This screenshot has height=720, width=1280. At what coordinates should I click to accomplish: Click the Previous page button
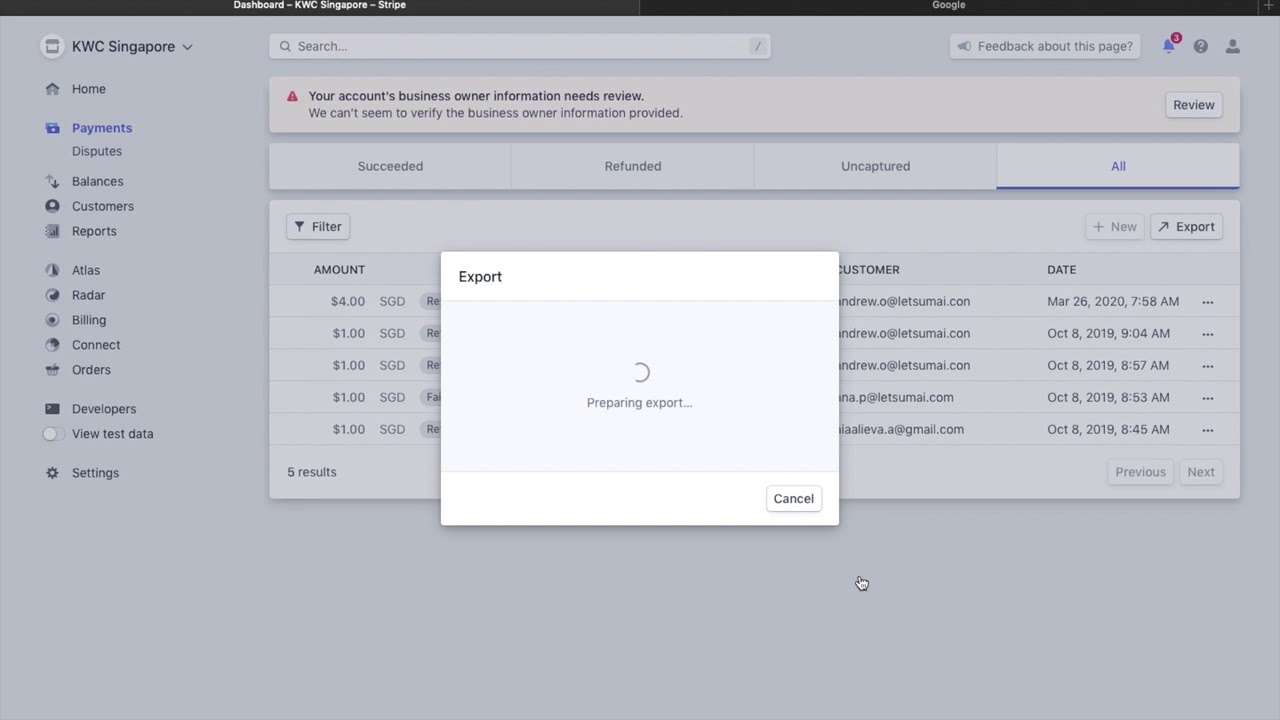[x=1141, y=472]
